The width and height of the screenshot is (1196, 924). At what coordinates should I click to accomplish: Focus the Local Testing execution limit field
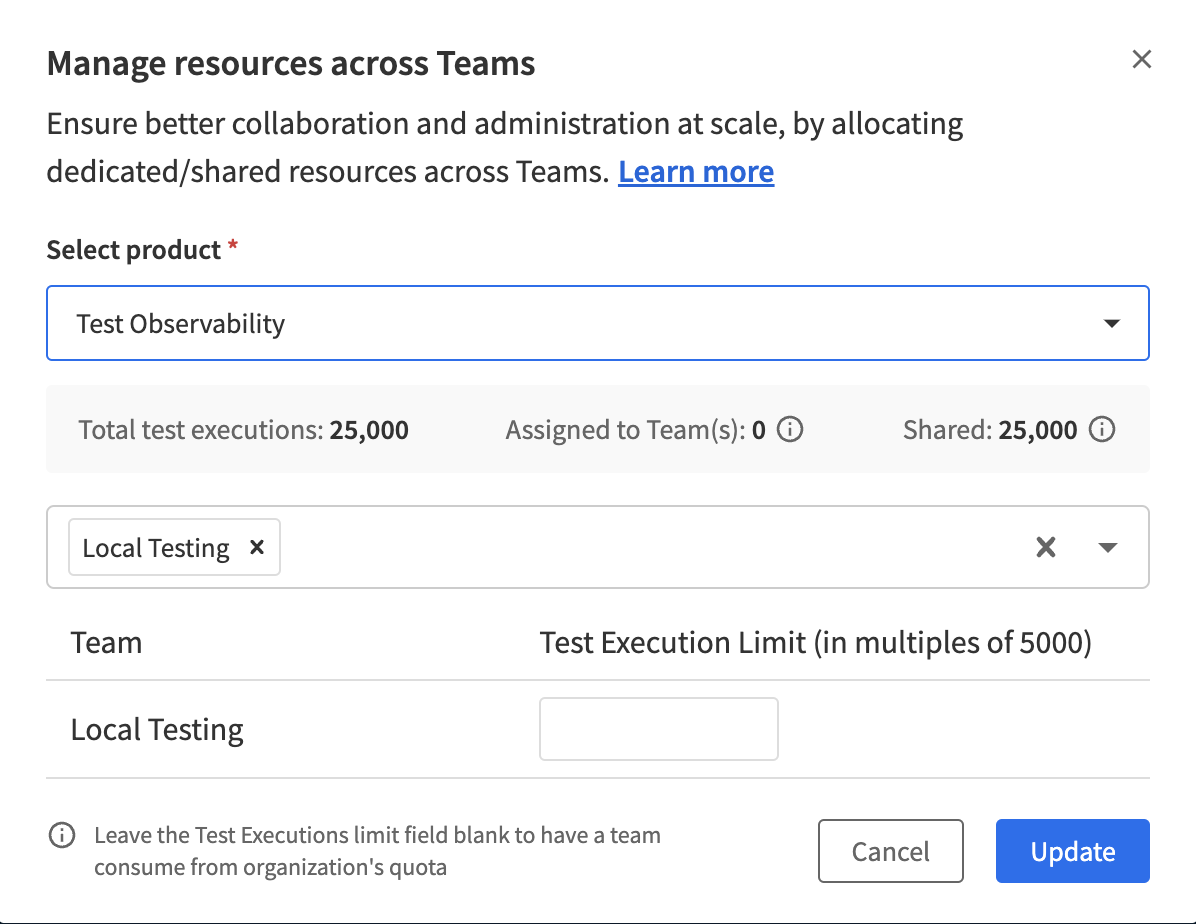tap(659, 729)
